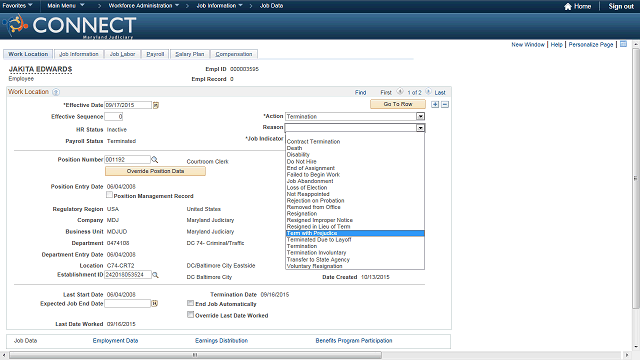Check Position Management Record checkbox
Screen dimensions: 640x360
[x=109, y=195]
